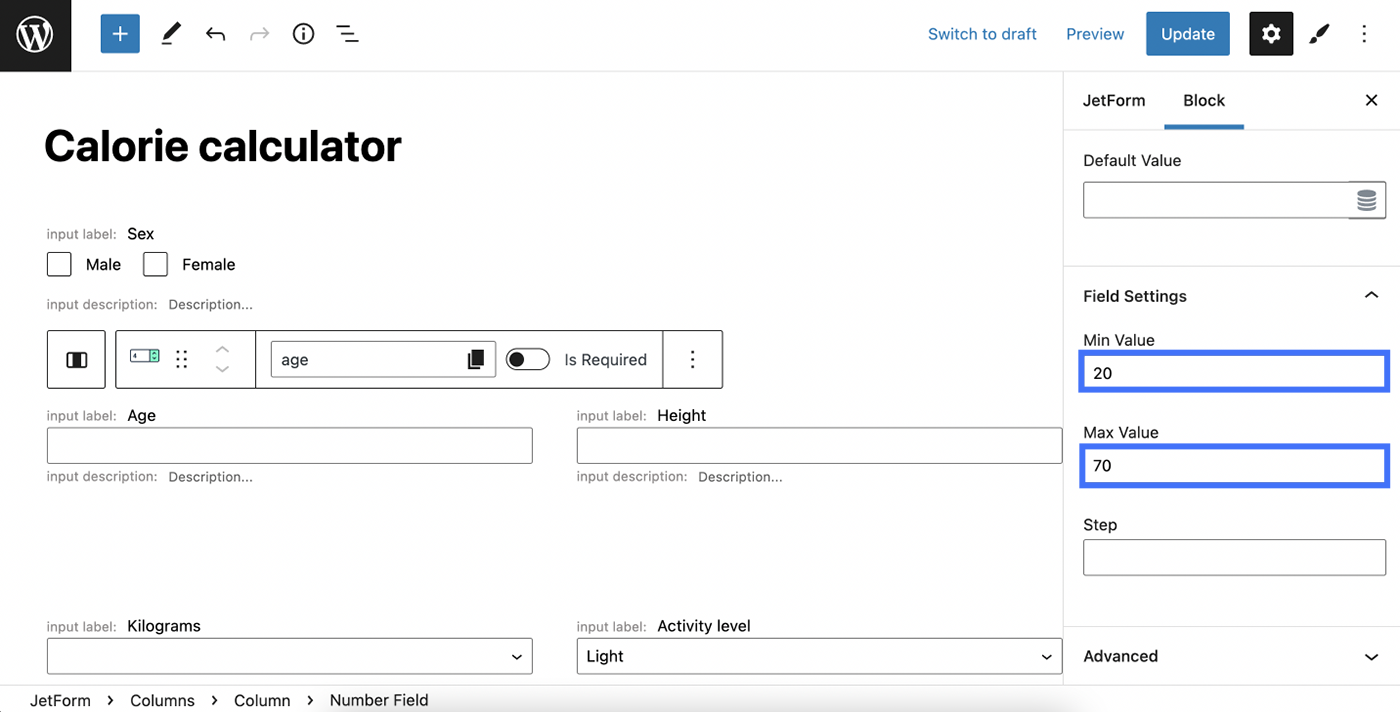Viewport: 1400px width, 712px height.
Task: Switch to the JetForm tab
Action: (x=1113, y=100)
